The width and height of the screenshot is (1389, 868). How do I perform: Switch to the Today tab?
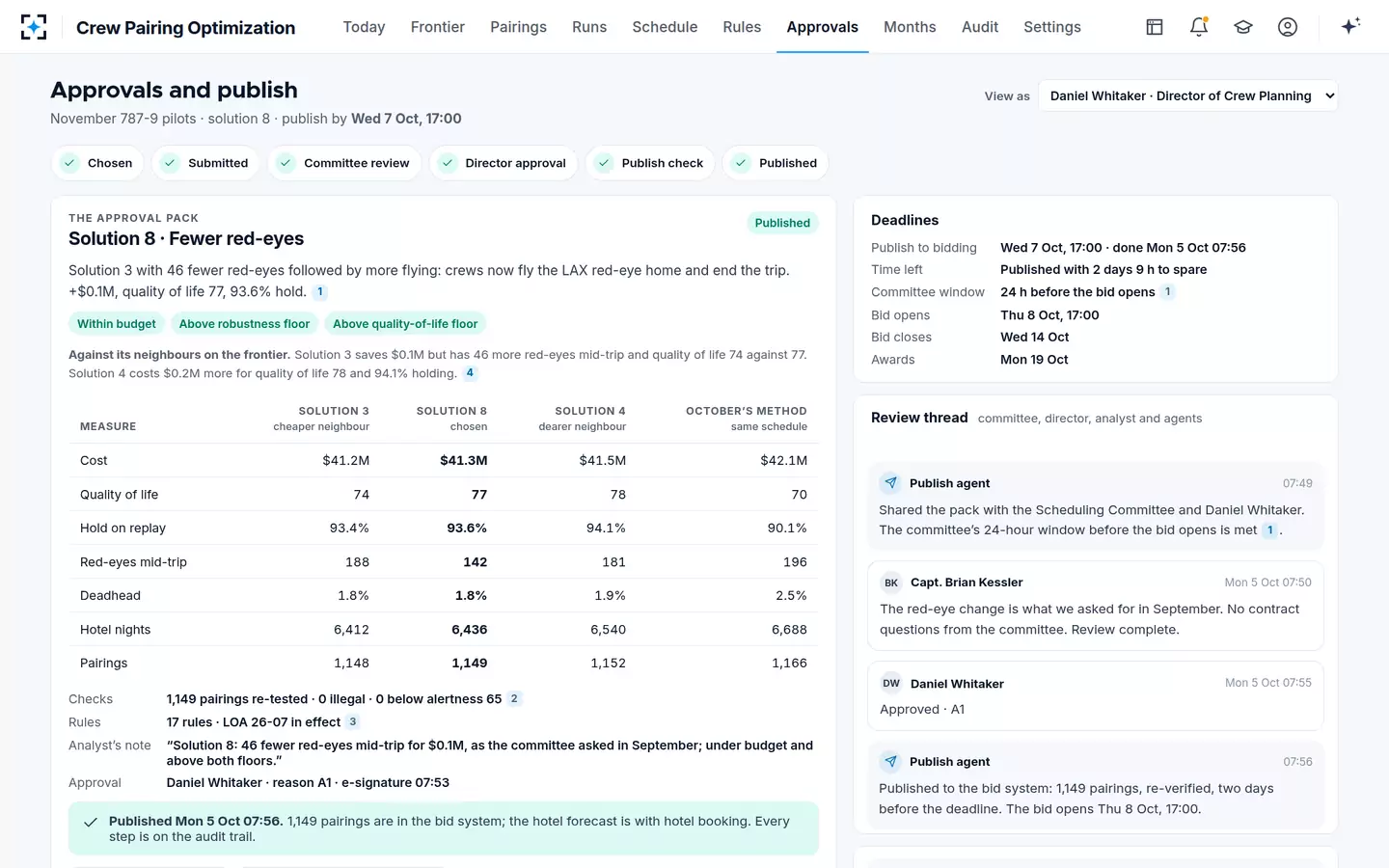pos(364,27)
